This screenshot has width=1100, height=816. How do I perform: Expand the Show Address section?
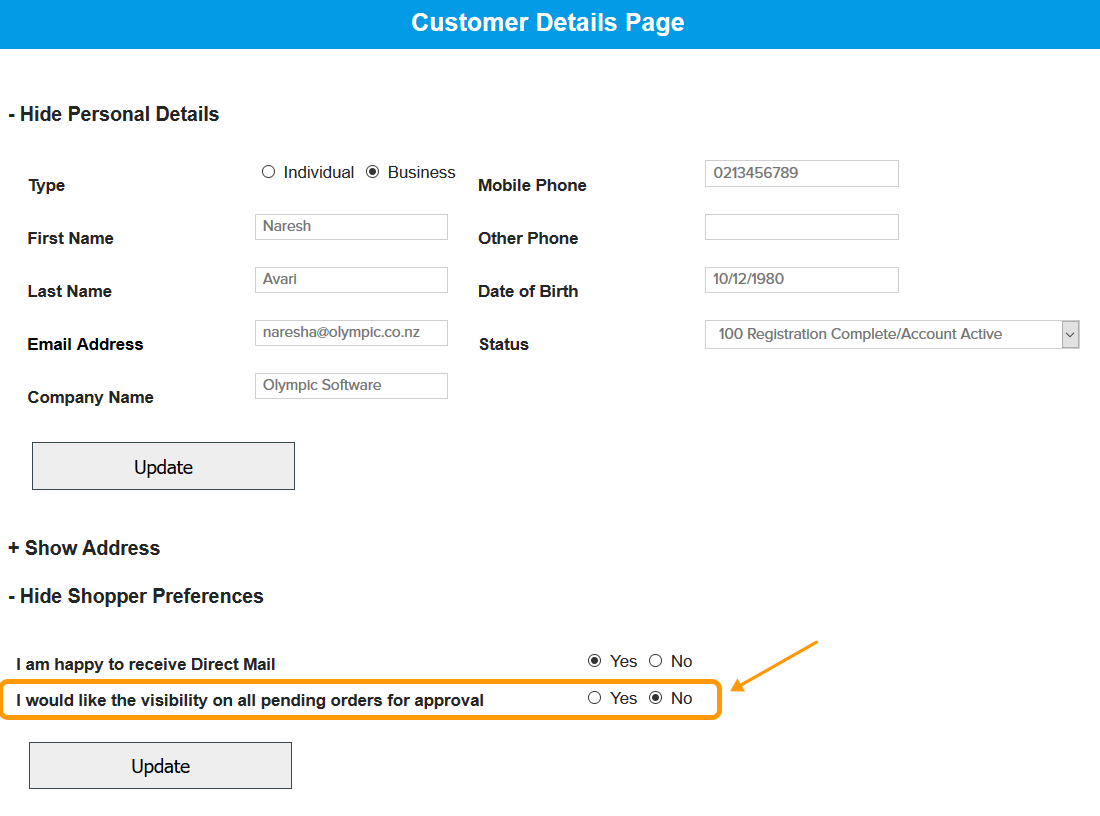coord(84,548)
